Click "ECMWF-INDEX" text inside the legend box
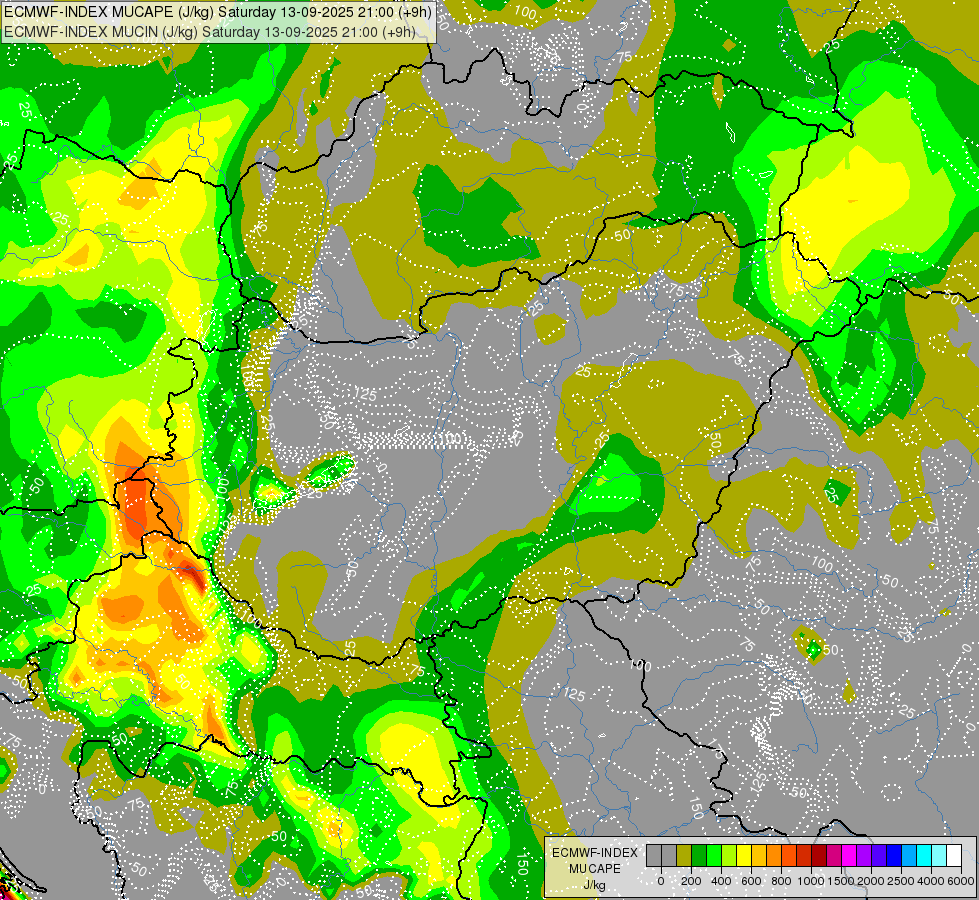 [x=595, y=853]
